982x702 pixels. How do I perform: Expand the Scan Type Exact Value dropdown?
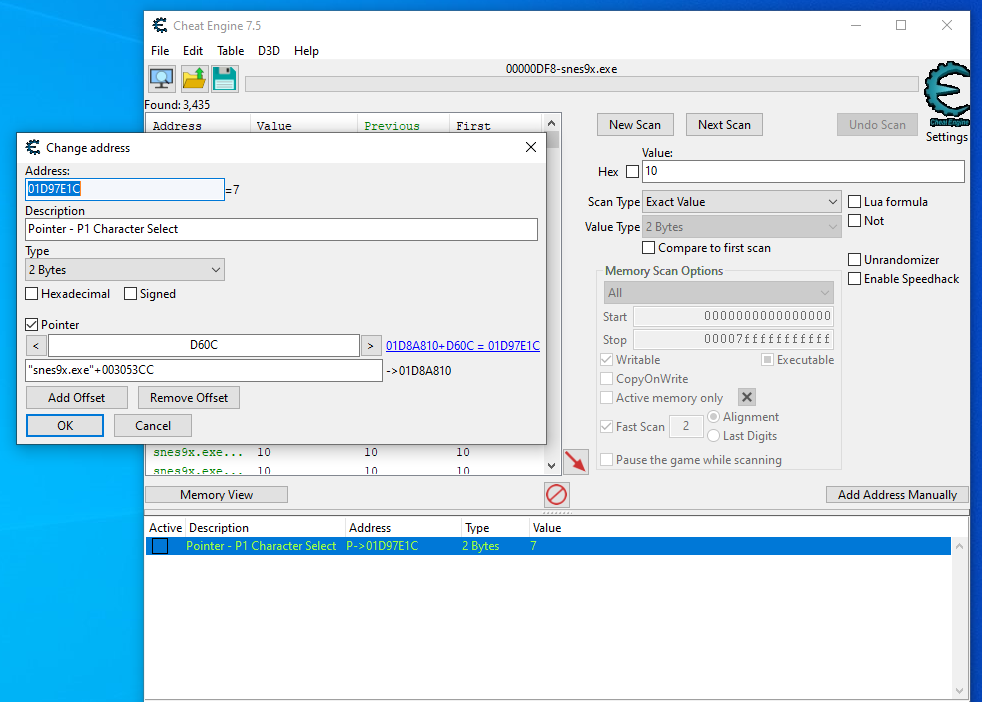click(x=741, y=202)
